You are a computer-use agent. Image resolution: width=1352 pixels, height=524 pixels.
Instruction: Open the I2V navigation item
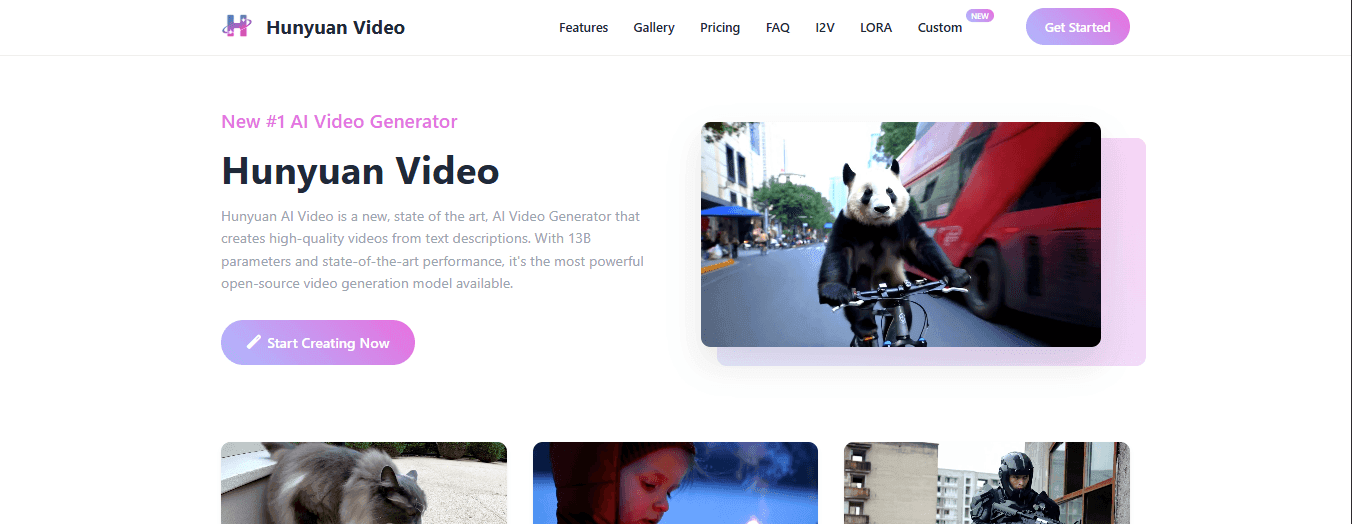(825, 28)
